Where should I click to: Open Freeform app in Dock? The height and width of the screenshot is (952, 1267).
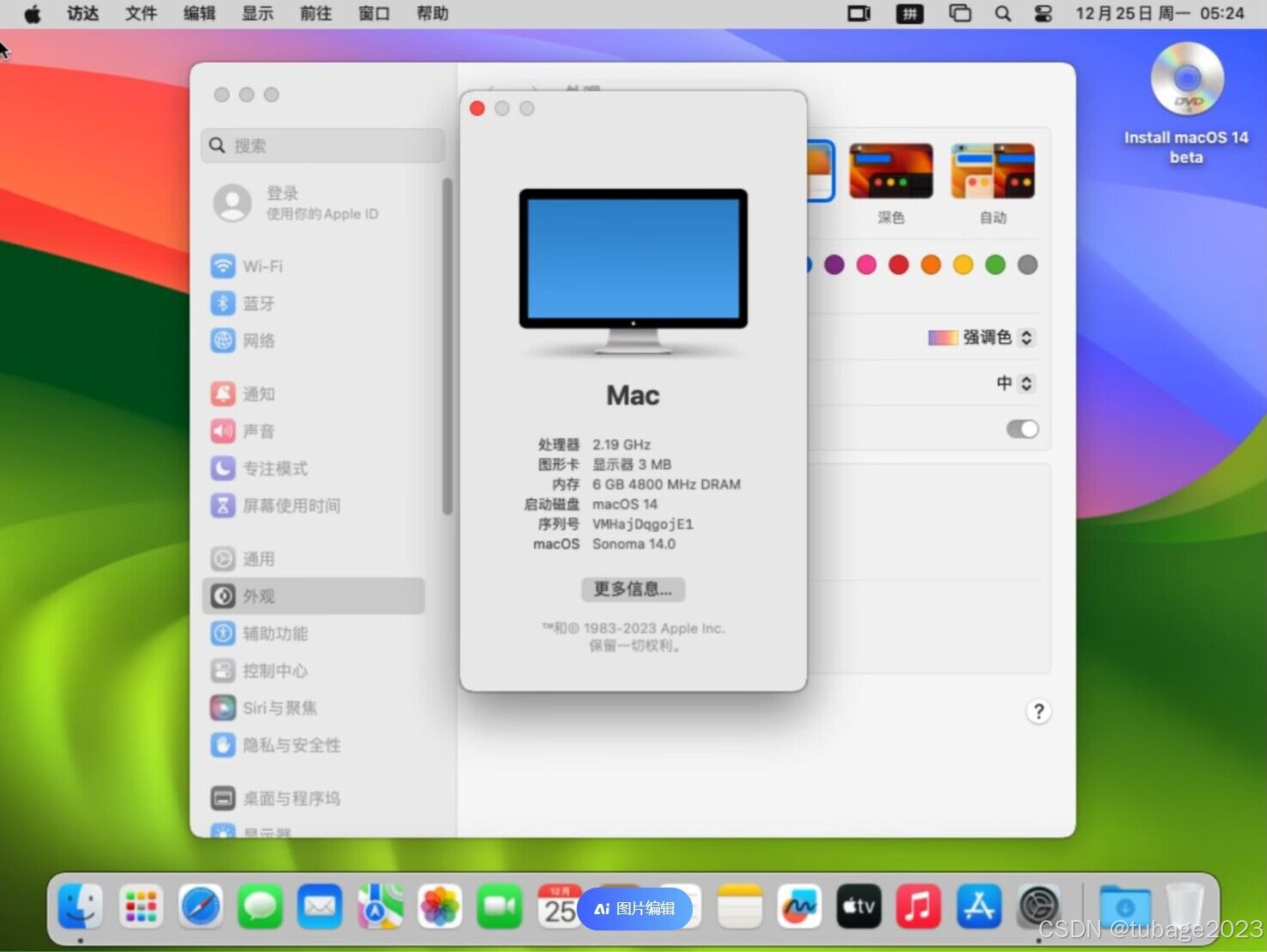pos(799,906)
